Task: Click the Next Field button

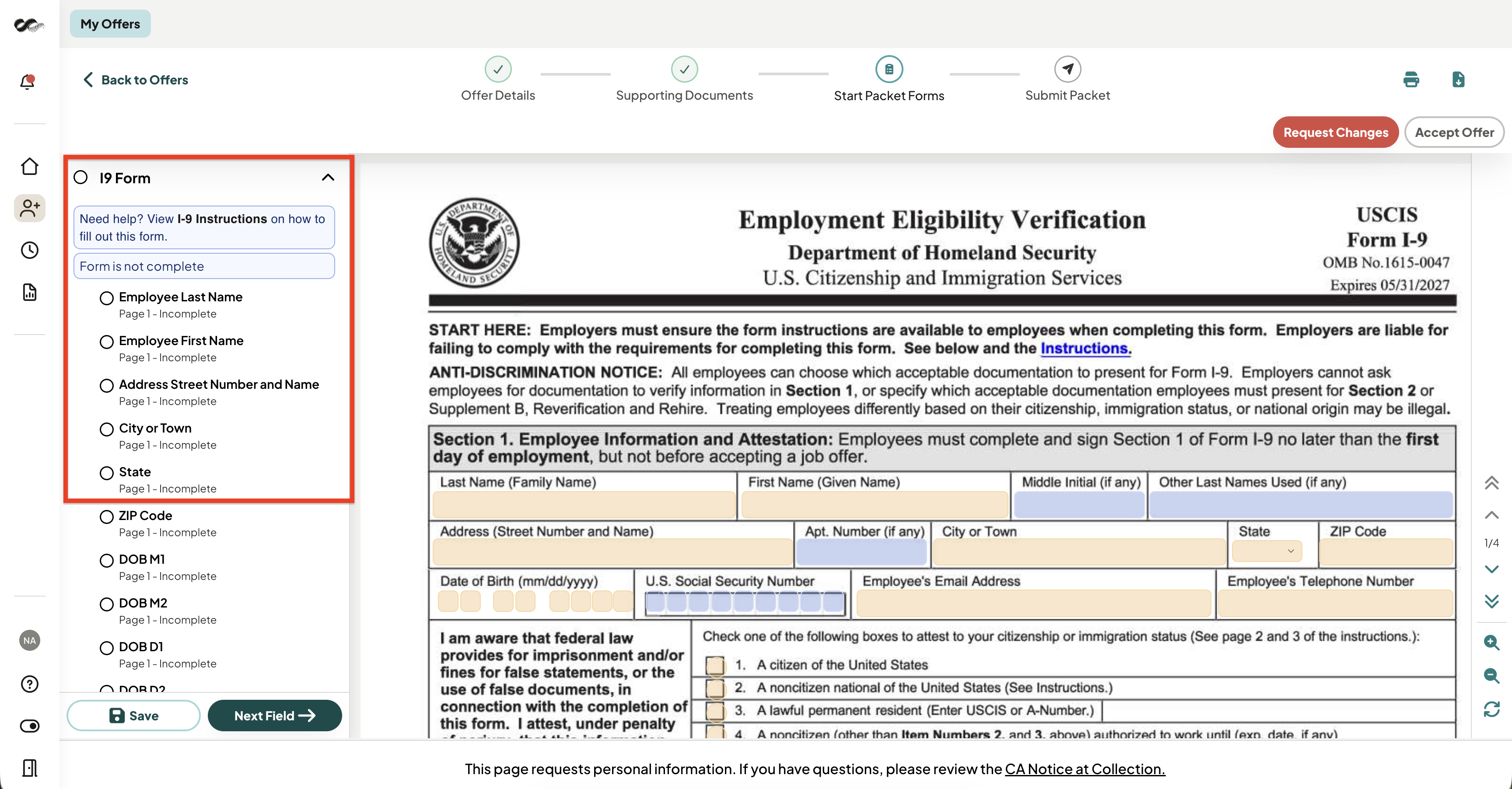Action: click(x=275, y=716)
